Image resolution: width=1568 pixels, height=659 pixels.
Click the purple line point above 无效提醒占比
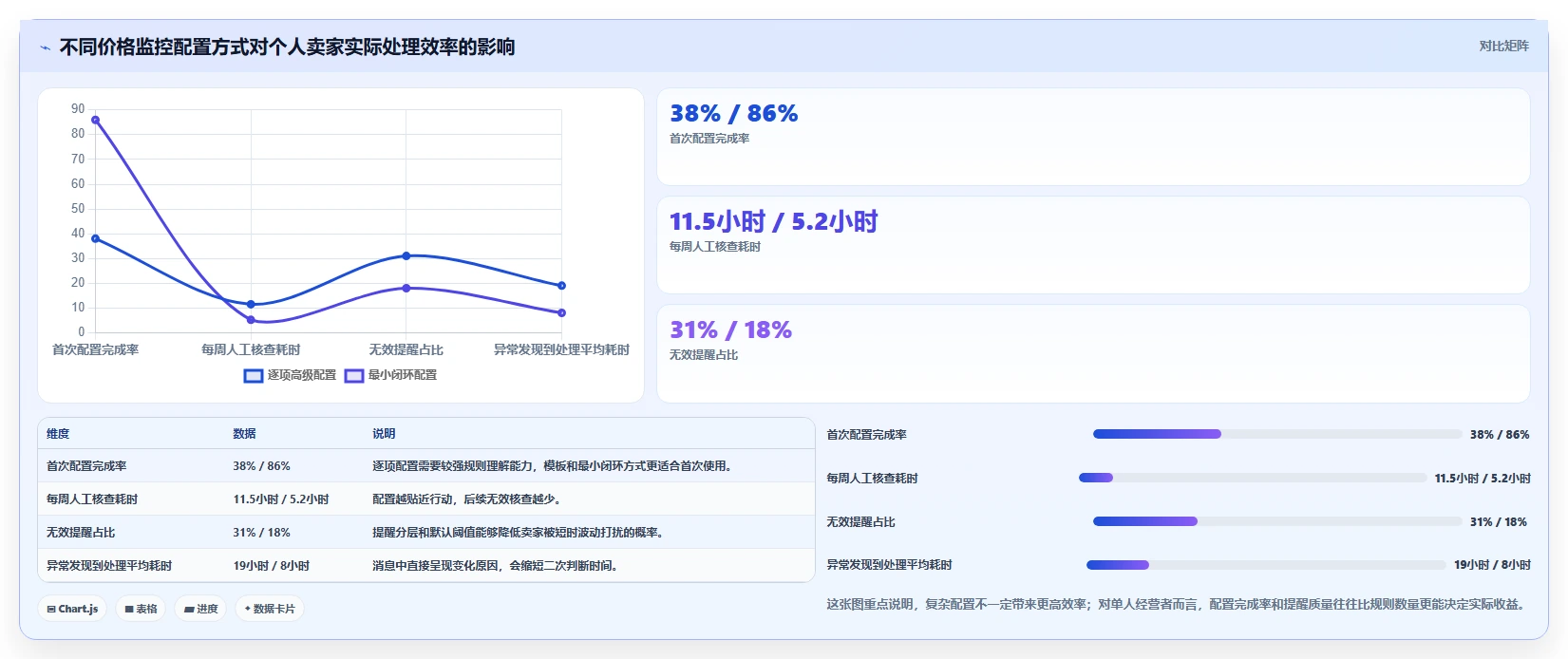click(406, 288)
